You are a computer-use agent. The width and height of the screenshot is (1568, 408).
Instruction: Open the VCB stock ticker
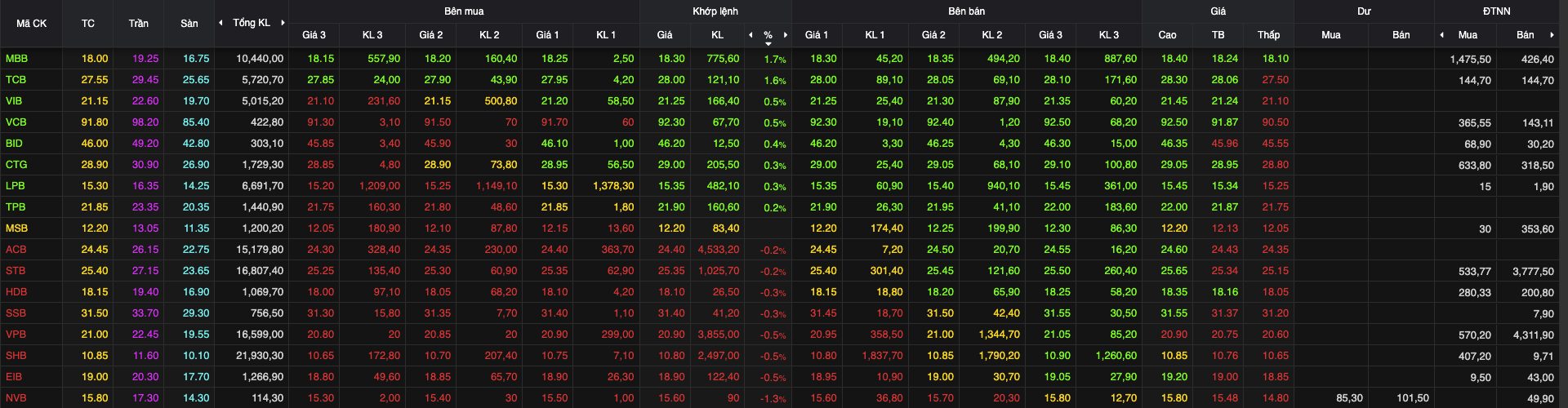(x=16, y=122)
